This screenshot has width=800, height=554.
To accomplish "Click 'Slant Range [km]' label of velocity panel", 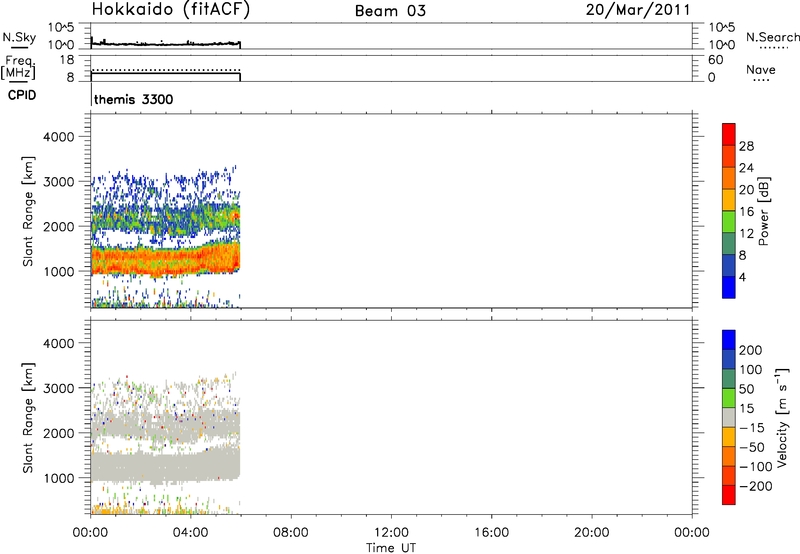I will click(x=28, y=418).
